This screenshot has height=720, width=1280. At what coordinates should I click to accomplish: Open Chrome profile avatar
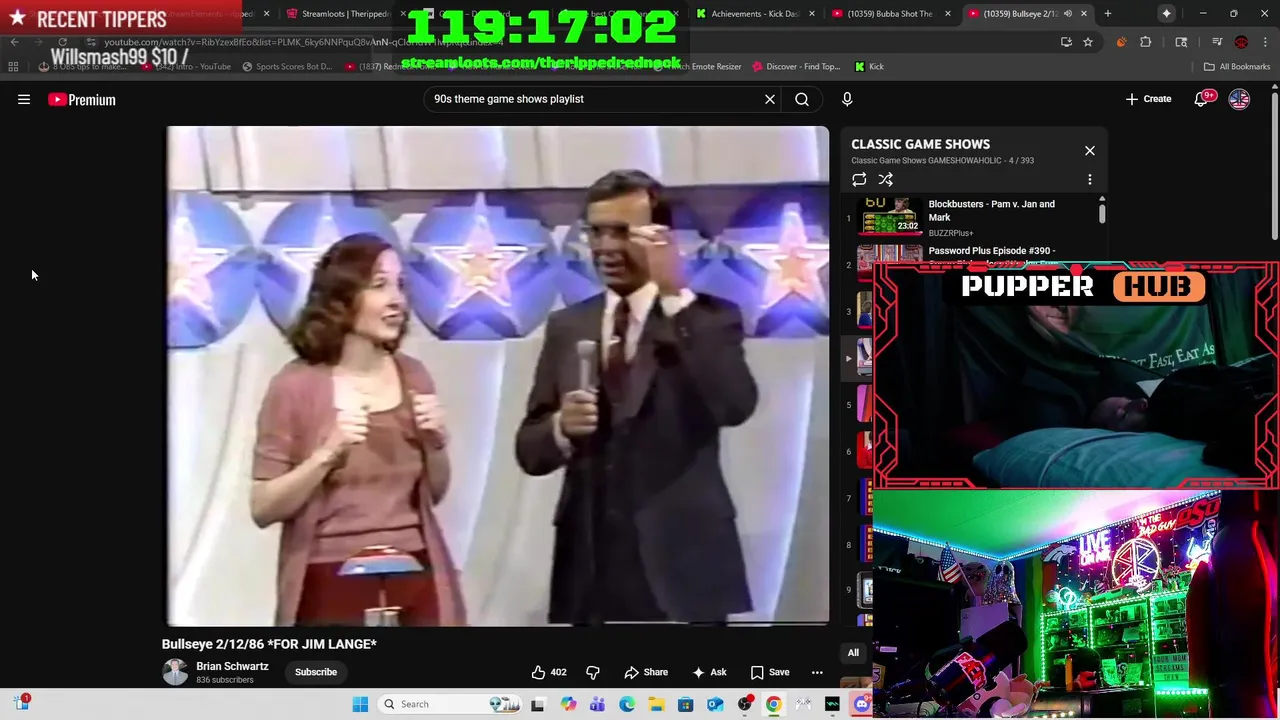tap(1241, 42)
